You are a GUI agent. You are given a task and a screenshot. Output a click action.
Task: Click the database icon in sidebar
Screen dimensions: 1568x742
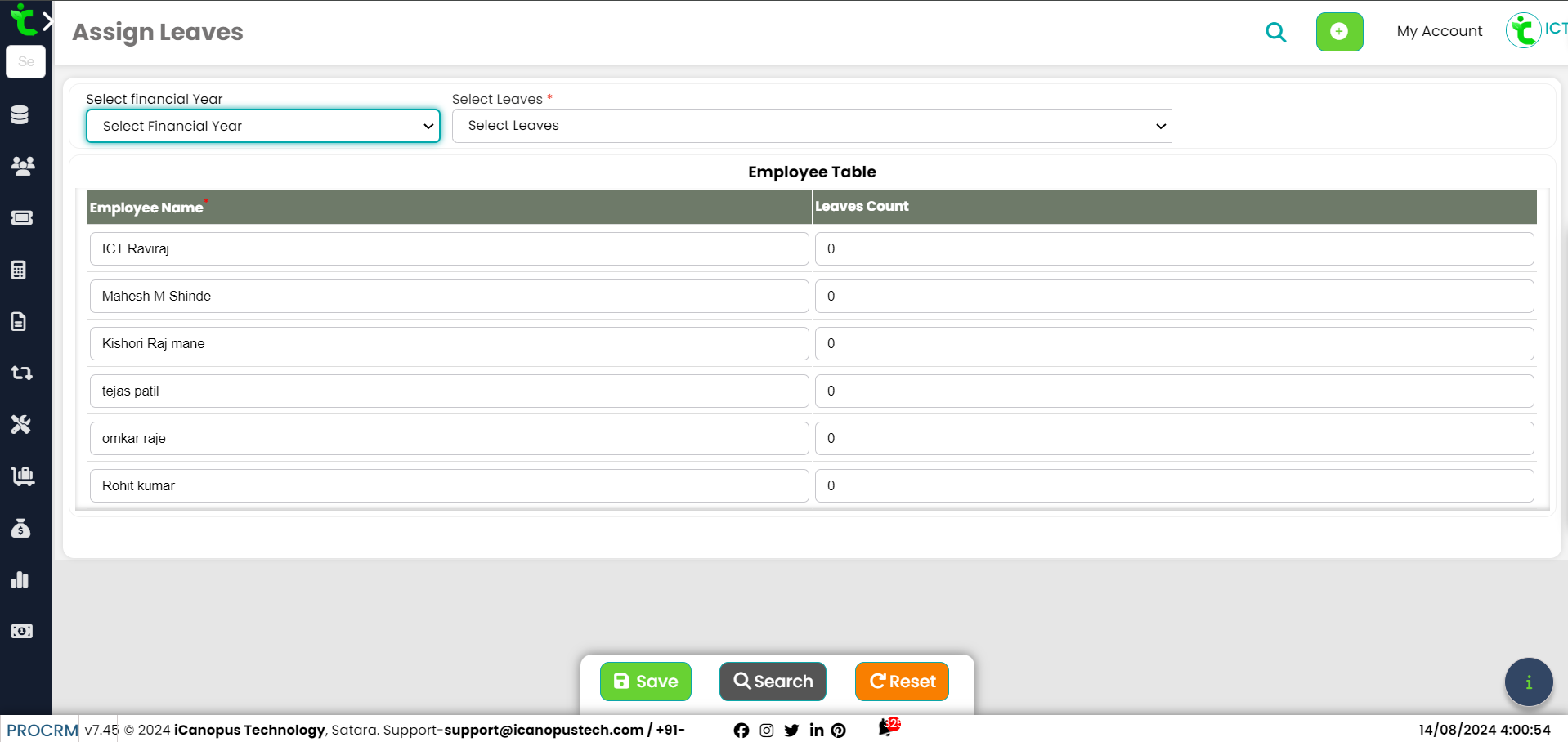20,115
